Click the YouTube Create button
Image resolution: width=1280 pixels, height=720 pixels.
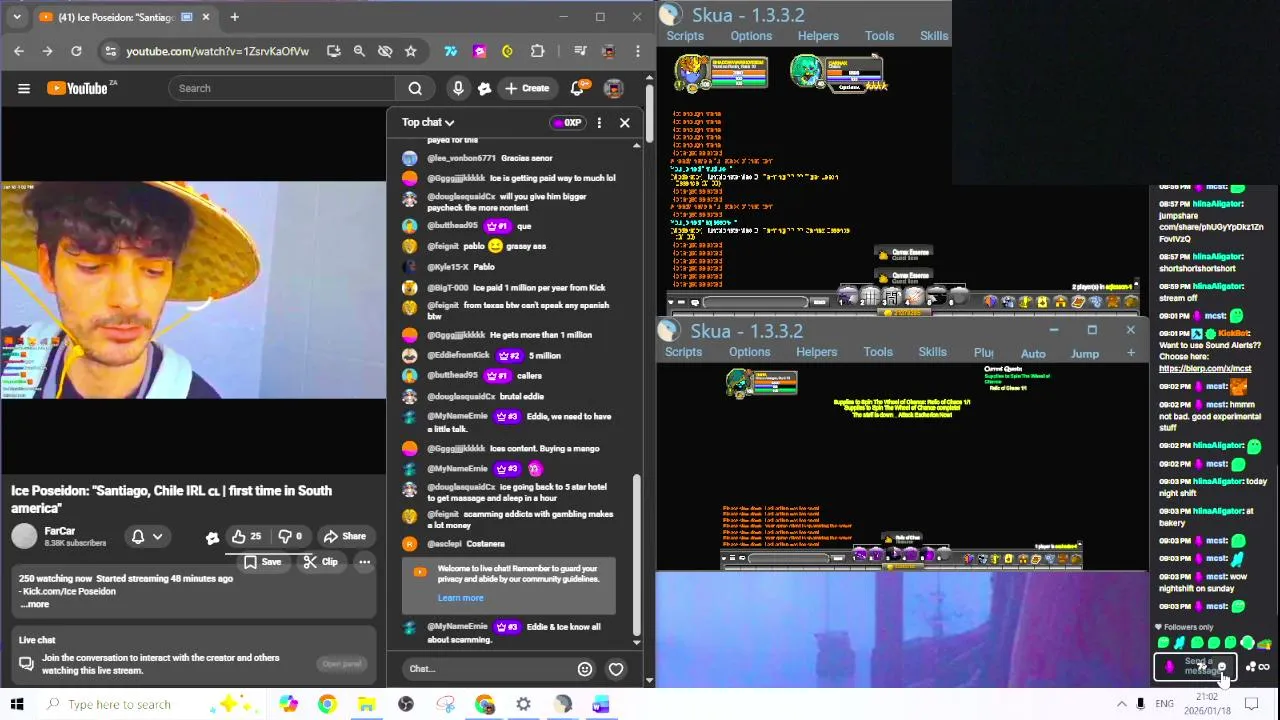pyautogui.click(x=528, y=88)
